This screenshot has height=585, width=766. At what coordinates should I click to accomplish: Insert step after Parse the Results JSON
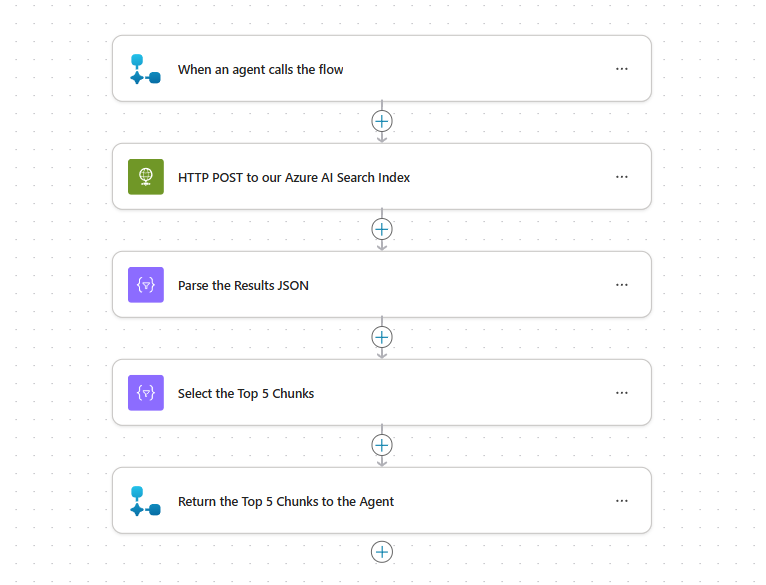click(x=382, y=337)
